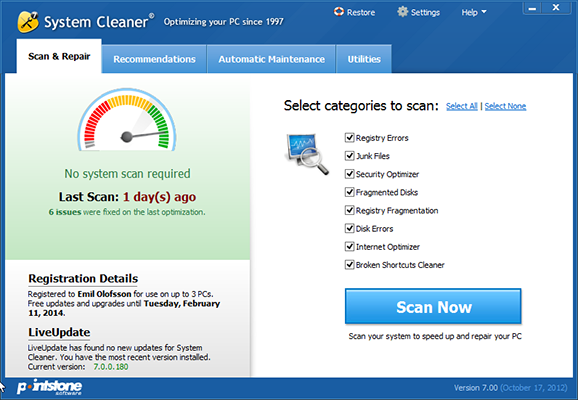Uncheck Broken Shortcuts Cleaner option
This screenshot has height=400, width=578.
(x=349, y=265)
